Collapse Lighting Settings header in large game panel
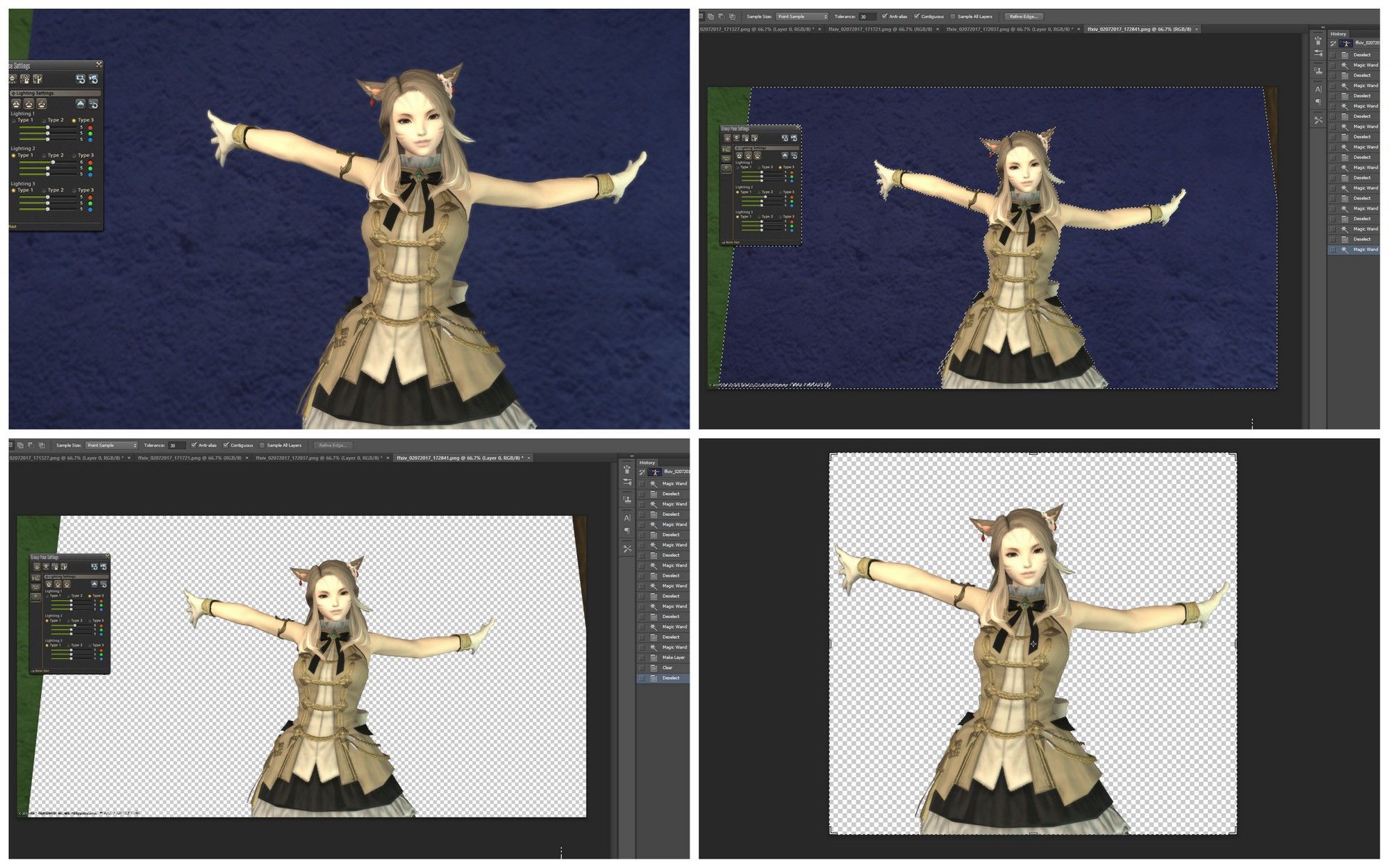The image size is (1389, 868). point(56,93)
